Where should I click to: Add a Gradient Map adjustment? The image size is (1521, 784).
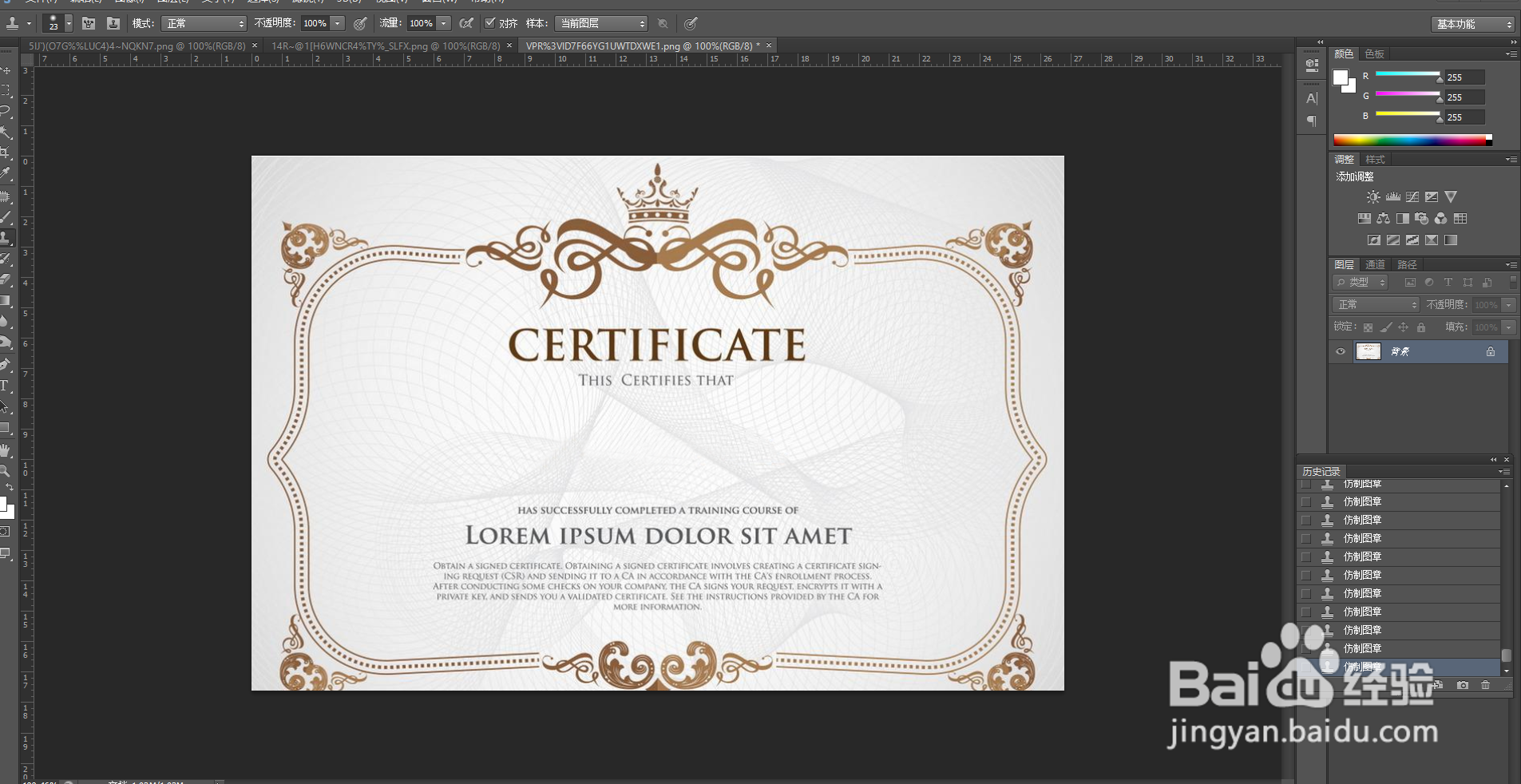[x=1432, y=240]
